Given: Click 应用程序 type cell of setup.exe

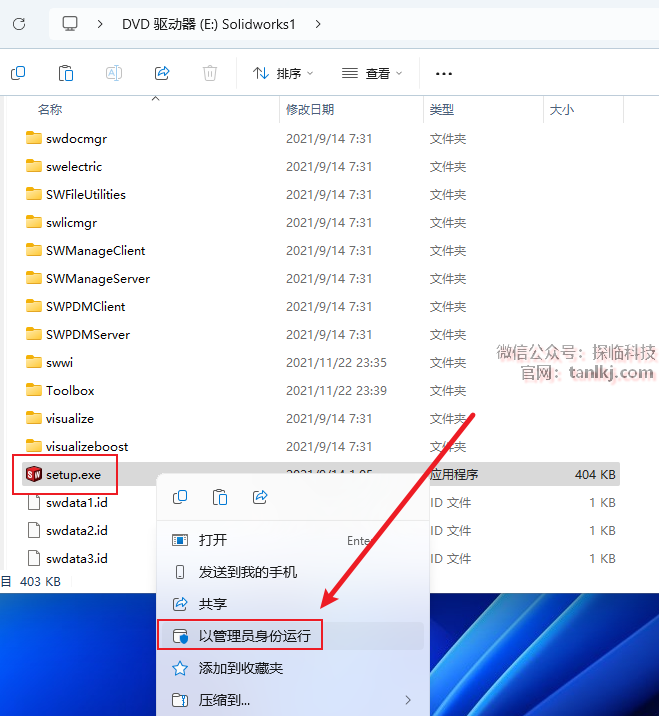Looking at the screenshot, I should point(454,474).
